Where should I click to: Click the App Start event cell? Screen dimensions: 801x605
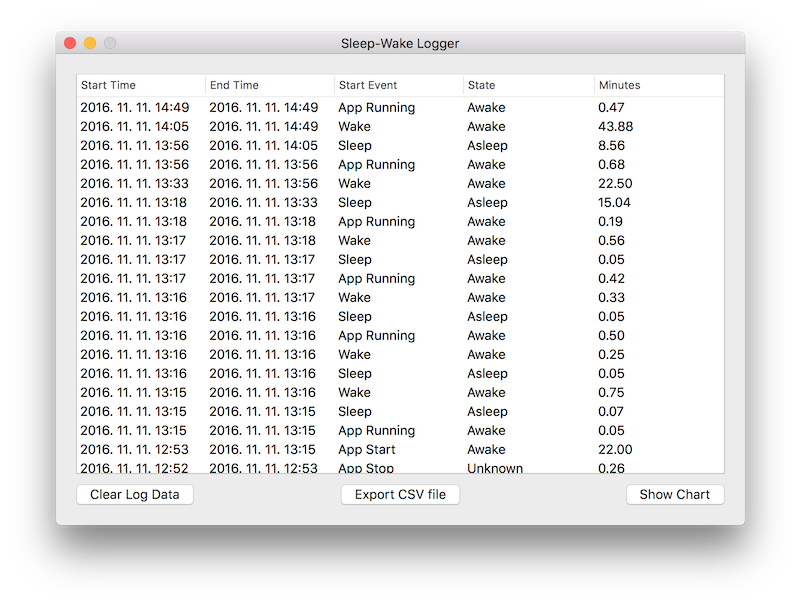point(367,449)
